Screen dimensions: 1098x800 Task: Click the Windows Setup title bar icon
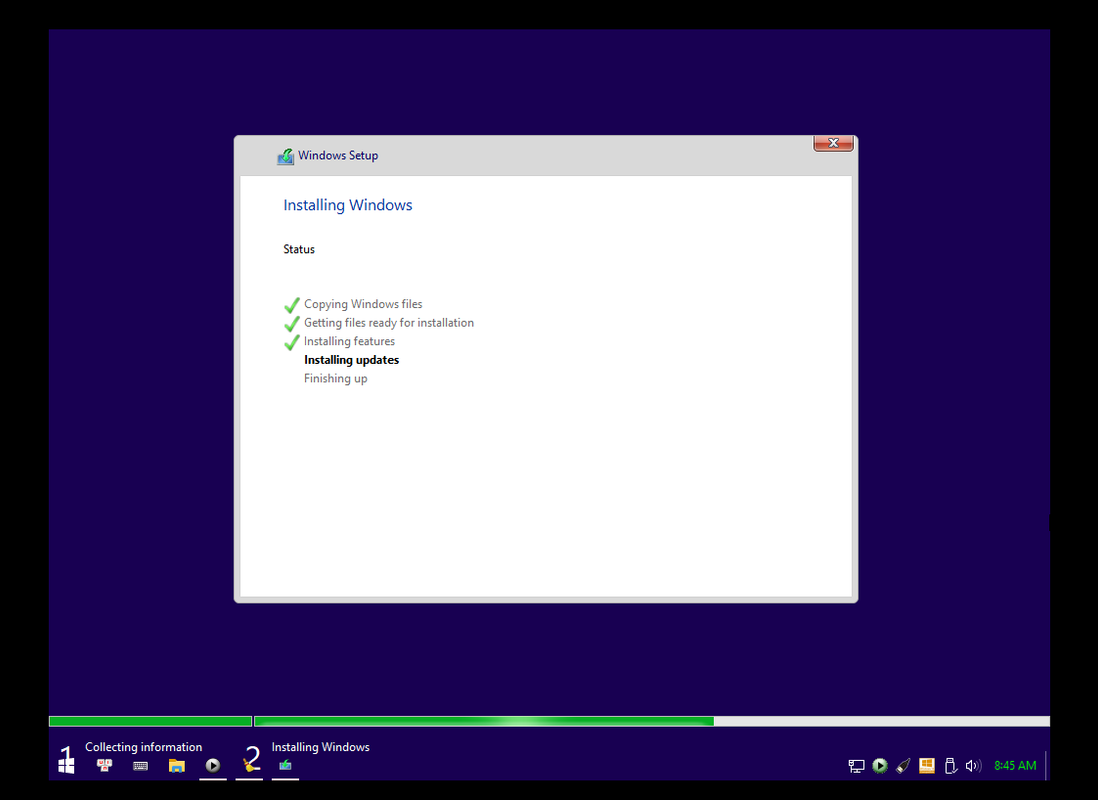click(286, 156)
